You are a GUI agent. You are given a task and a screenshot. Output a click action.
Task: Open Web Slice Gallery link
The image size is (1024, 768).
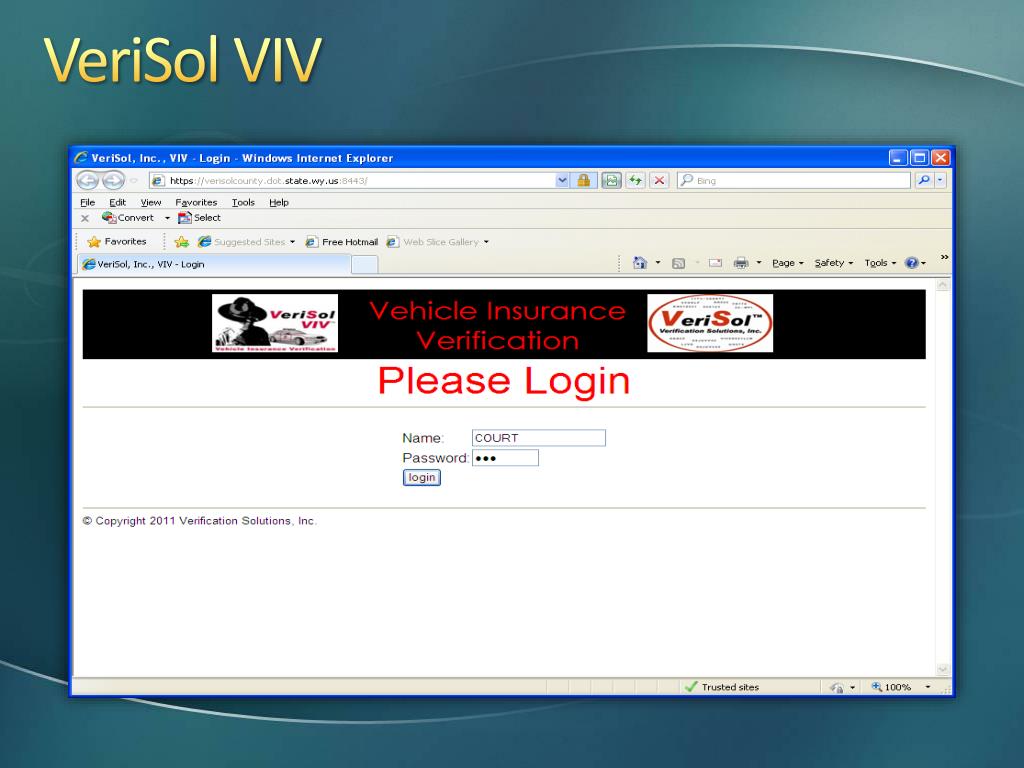pyautogui.click(x=433, y=242)
